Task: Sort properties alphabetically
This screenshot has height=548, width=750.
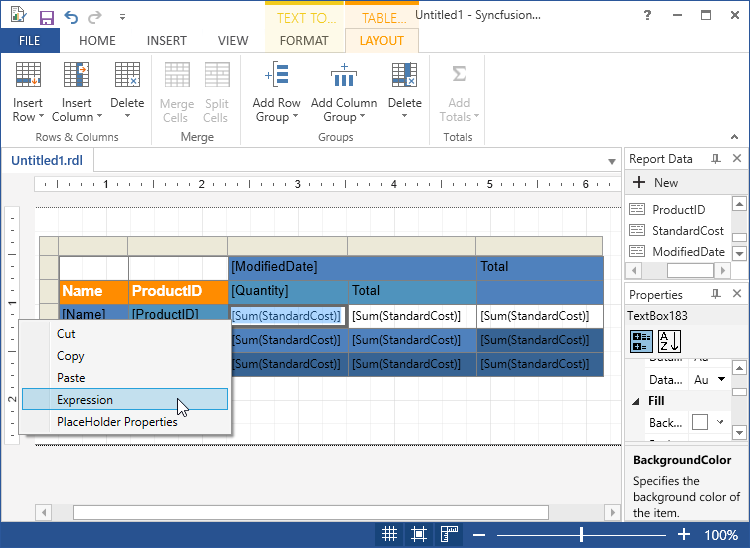Action: [668, 341]
